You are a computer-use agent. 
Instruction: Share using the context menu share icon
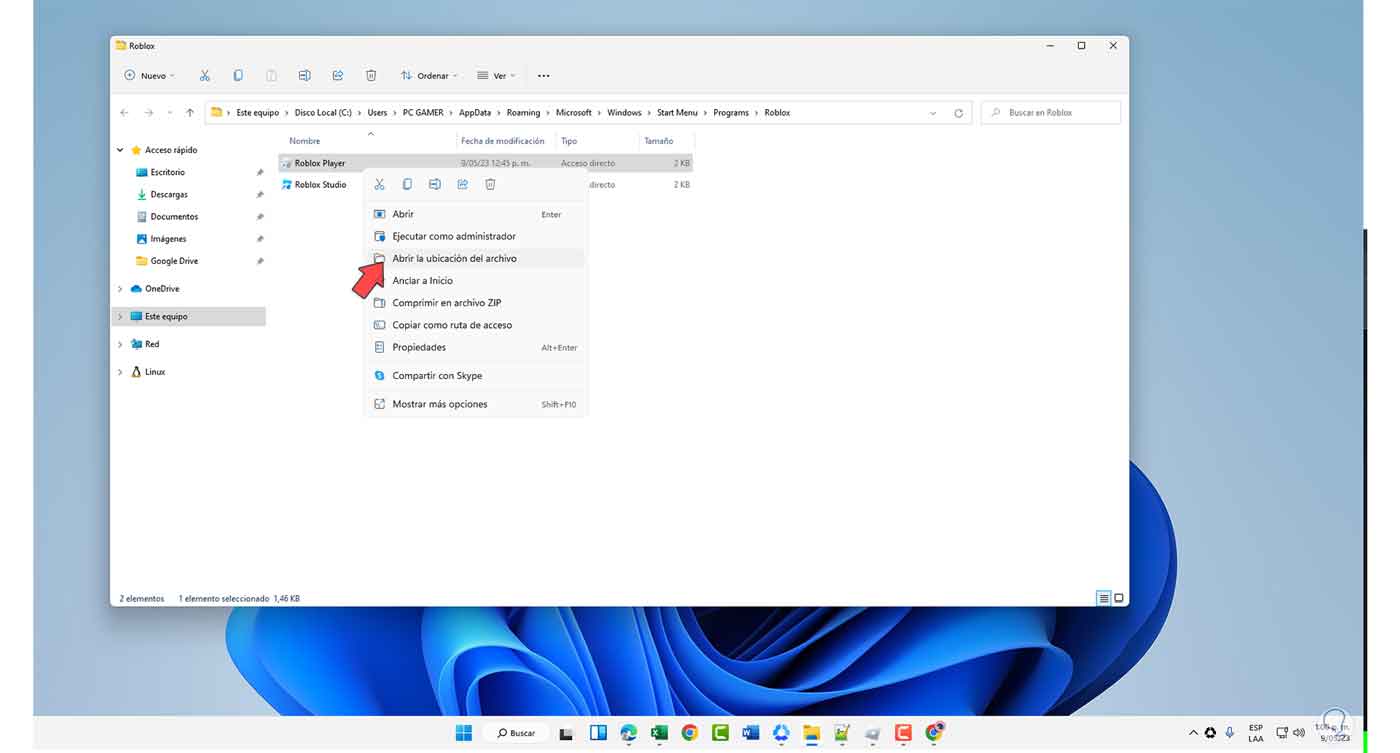(x=463, y=184)
